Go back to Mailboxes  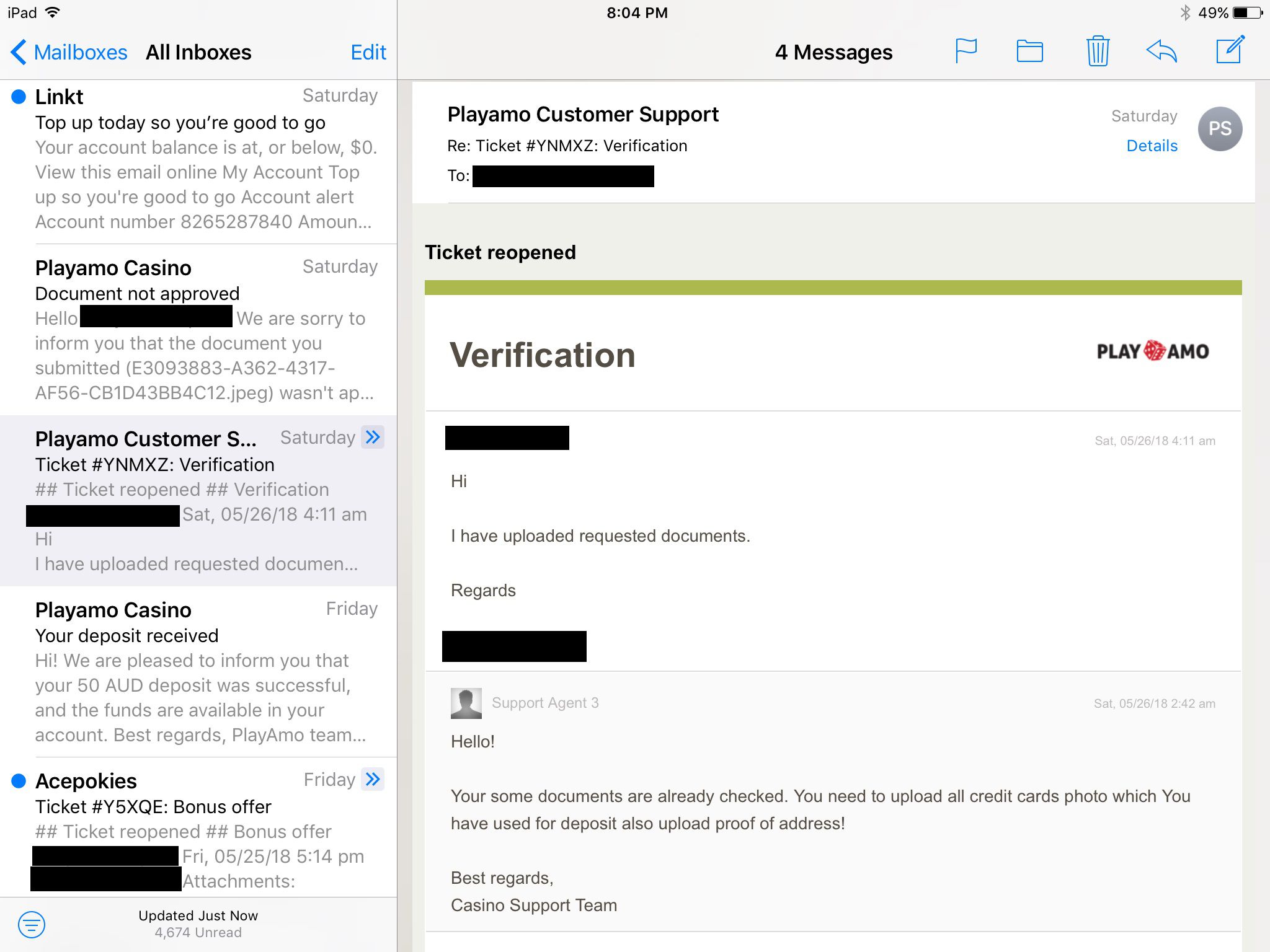click(69, 52)
